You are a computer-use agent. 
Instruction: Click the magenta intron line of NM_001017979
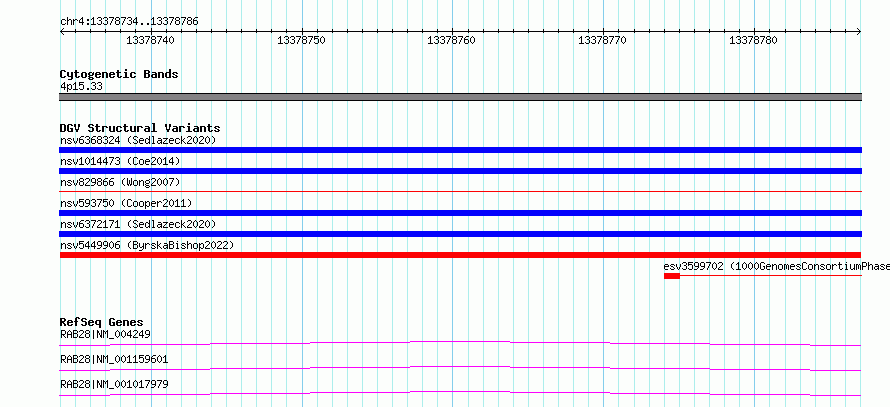click(x=460, y=393)
